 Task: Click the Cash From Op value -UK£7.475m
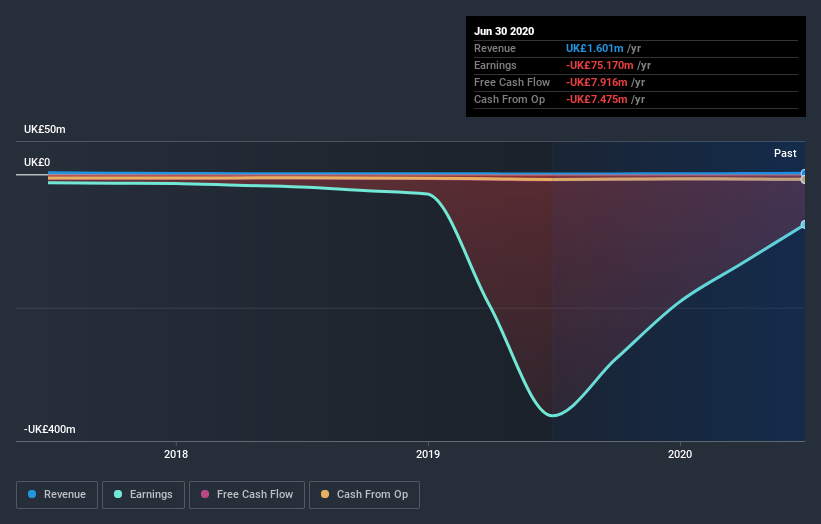pyautogui.click(x=596, y=99)
